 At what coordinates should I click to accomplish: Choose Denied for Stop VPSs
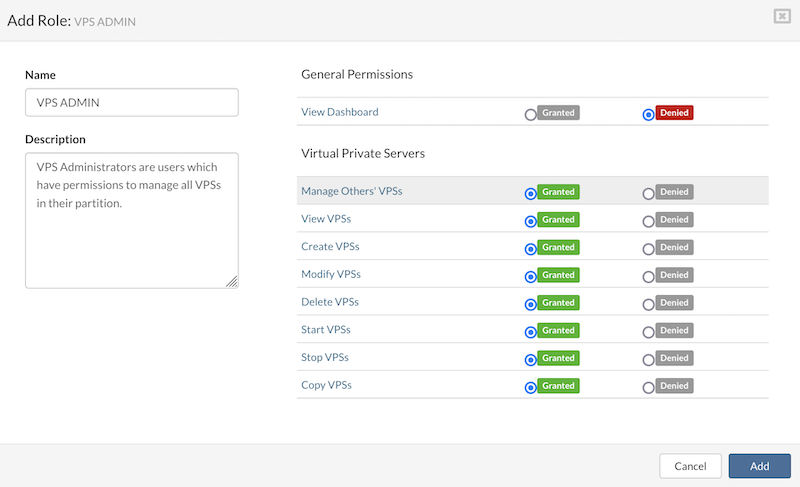(x=649, y=359)
